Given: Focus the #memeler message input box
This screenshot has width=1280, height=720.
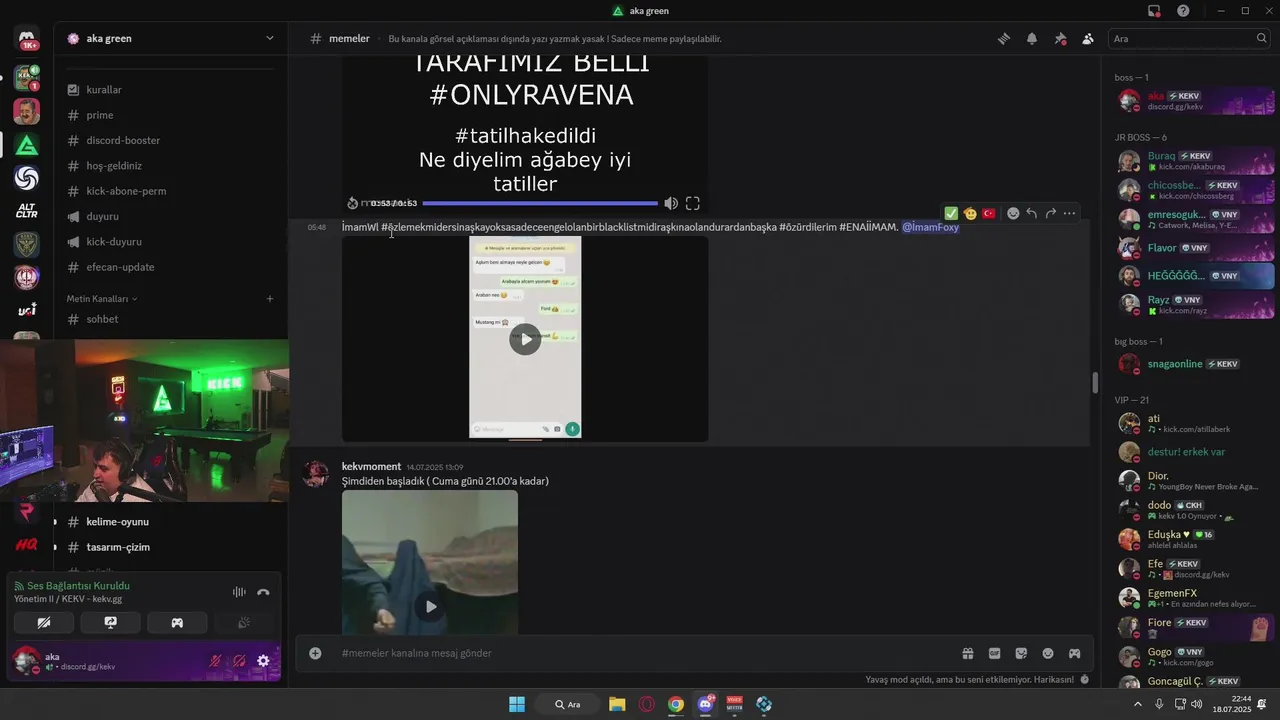Looking at the screenshot, I should point(640,653).
